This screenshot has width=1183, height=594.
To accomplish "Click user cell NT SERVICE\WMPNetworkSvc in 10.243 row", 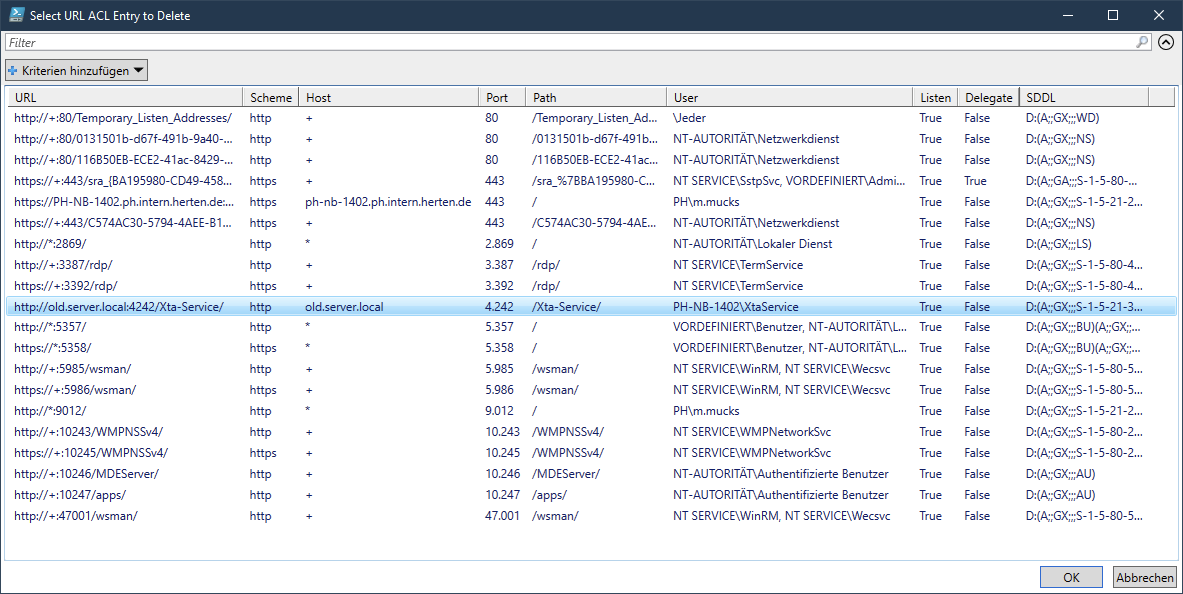I will [752, 432].
